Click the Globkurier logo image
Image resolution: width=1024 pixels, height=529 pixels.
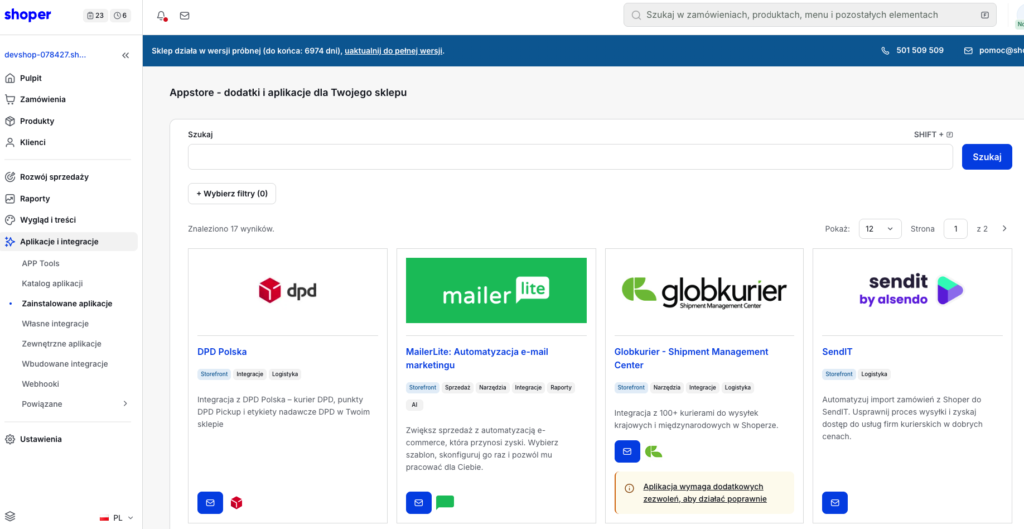(x=704, y=293)
